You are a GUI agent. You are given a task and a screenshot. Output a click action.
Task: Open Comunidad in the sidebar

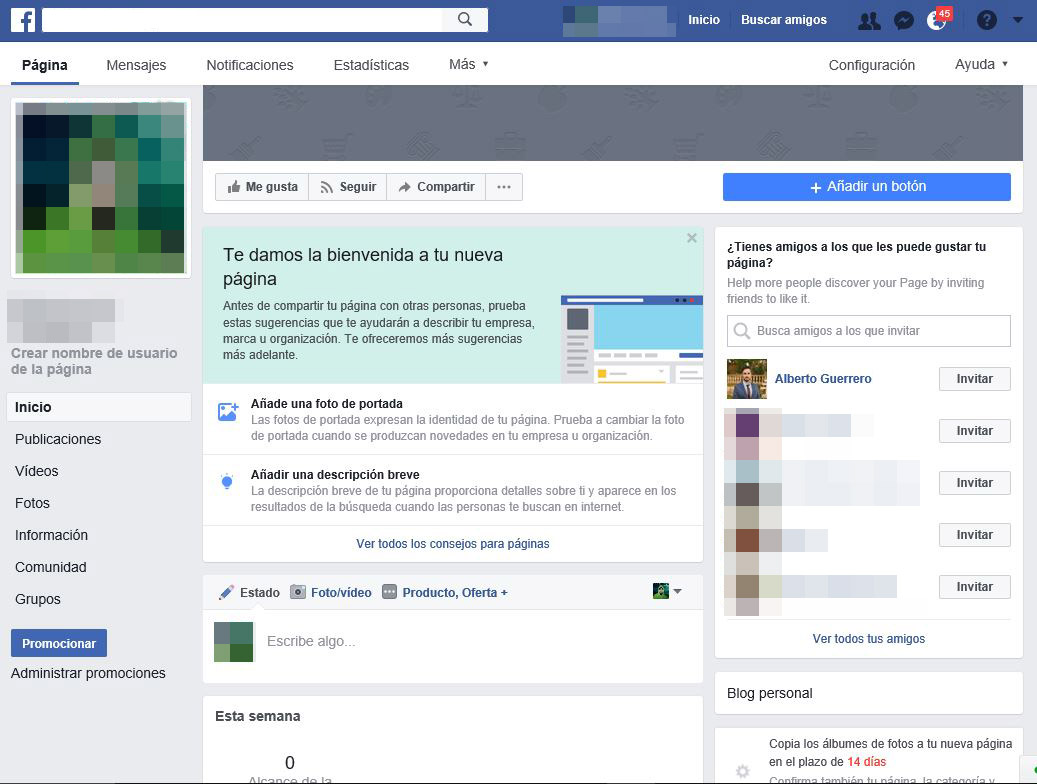click(51, 567)
